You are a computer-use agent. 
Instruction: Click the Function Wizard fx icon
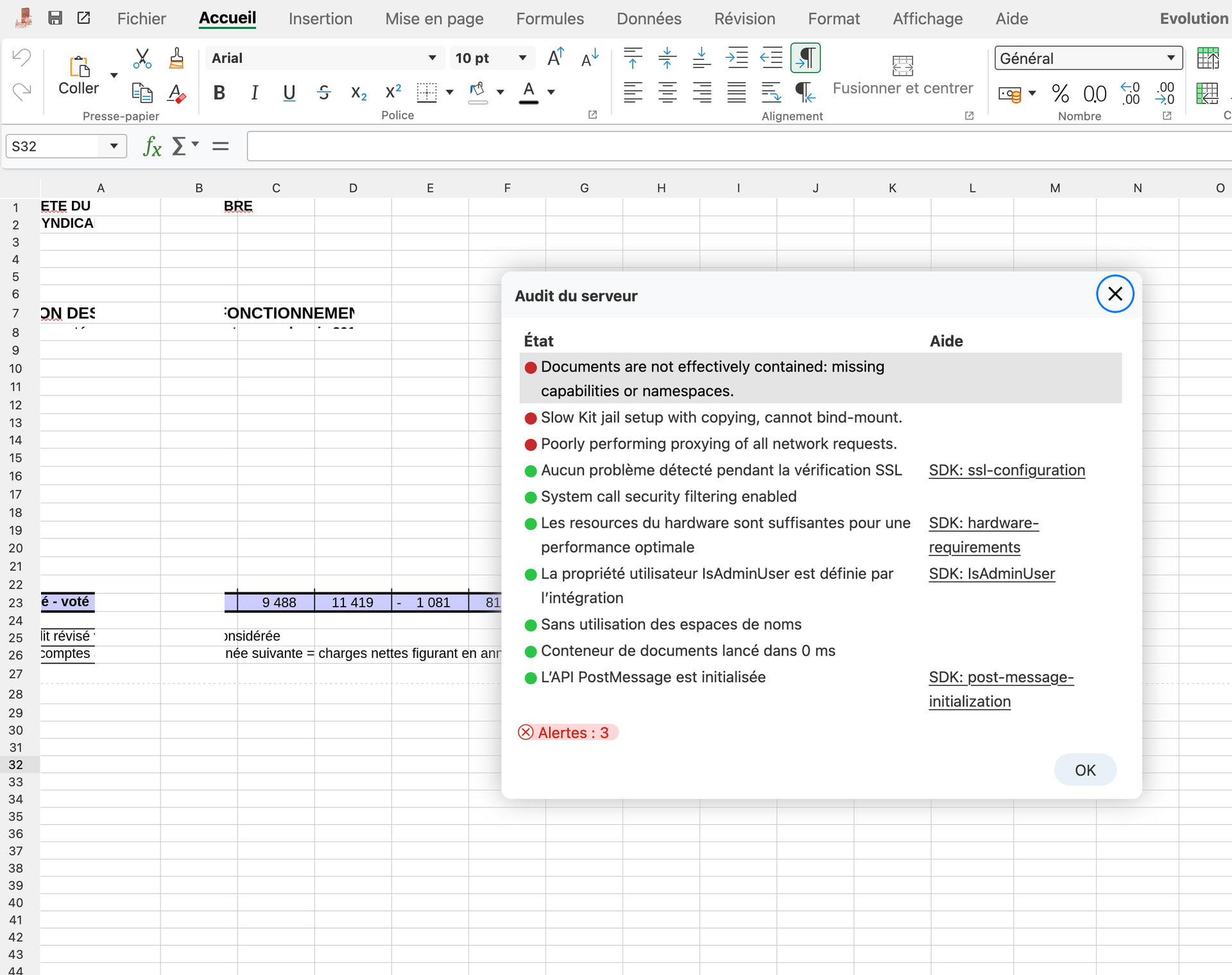[x=152, y=146]
